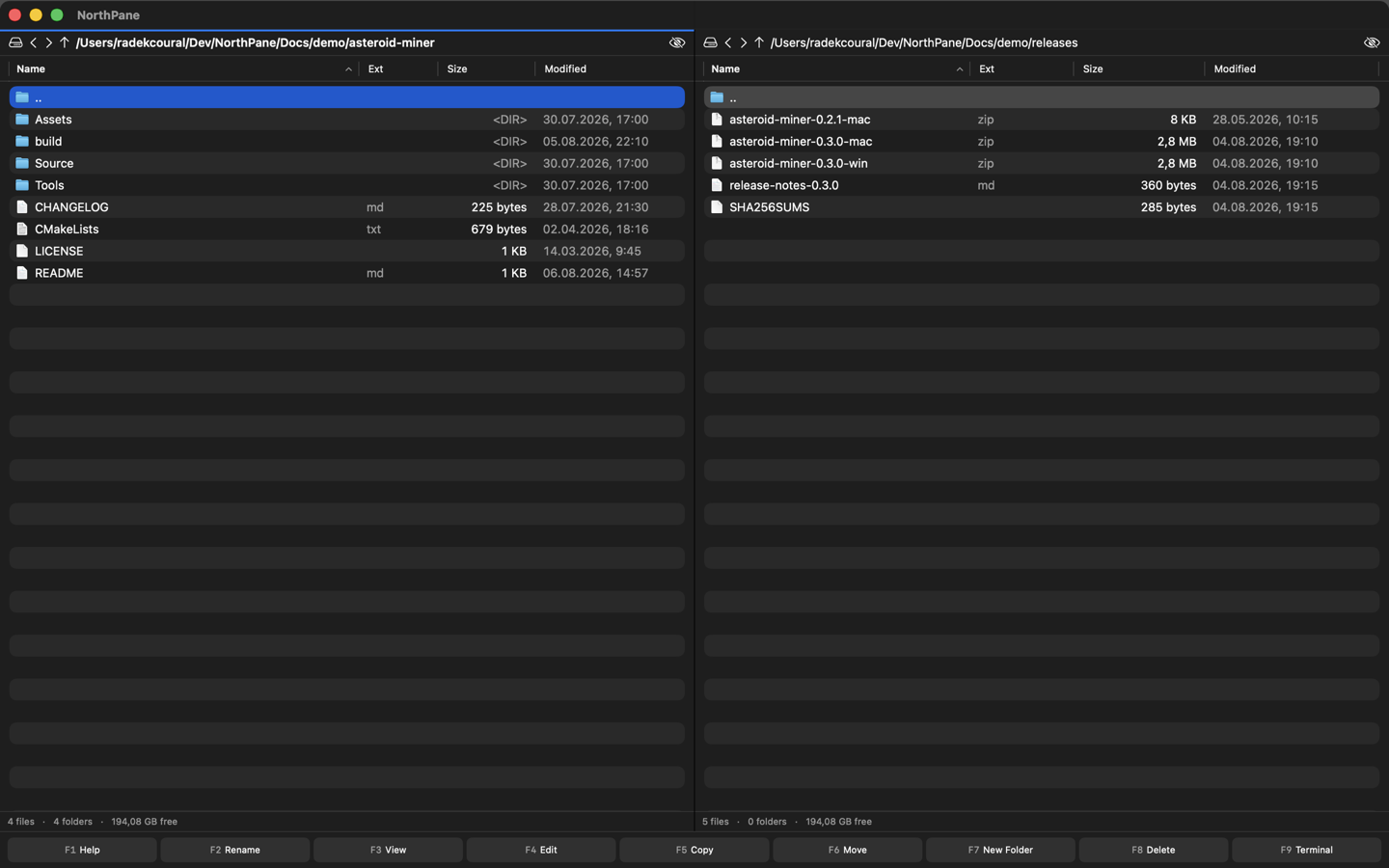Select the README file name

(x=59, y=273)
